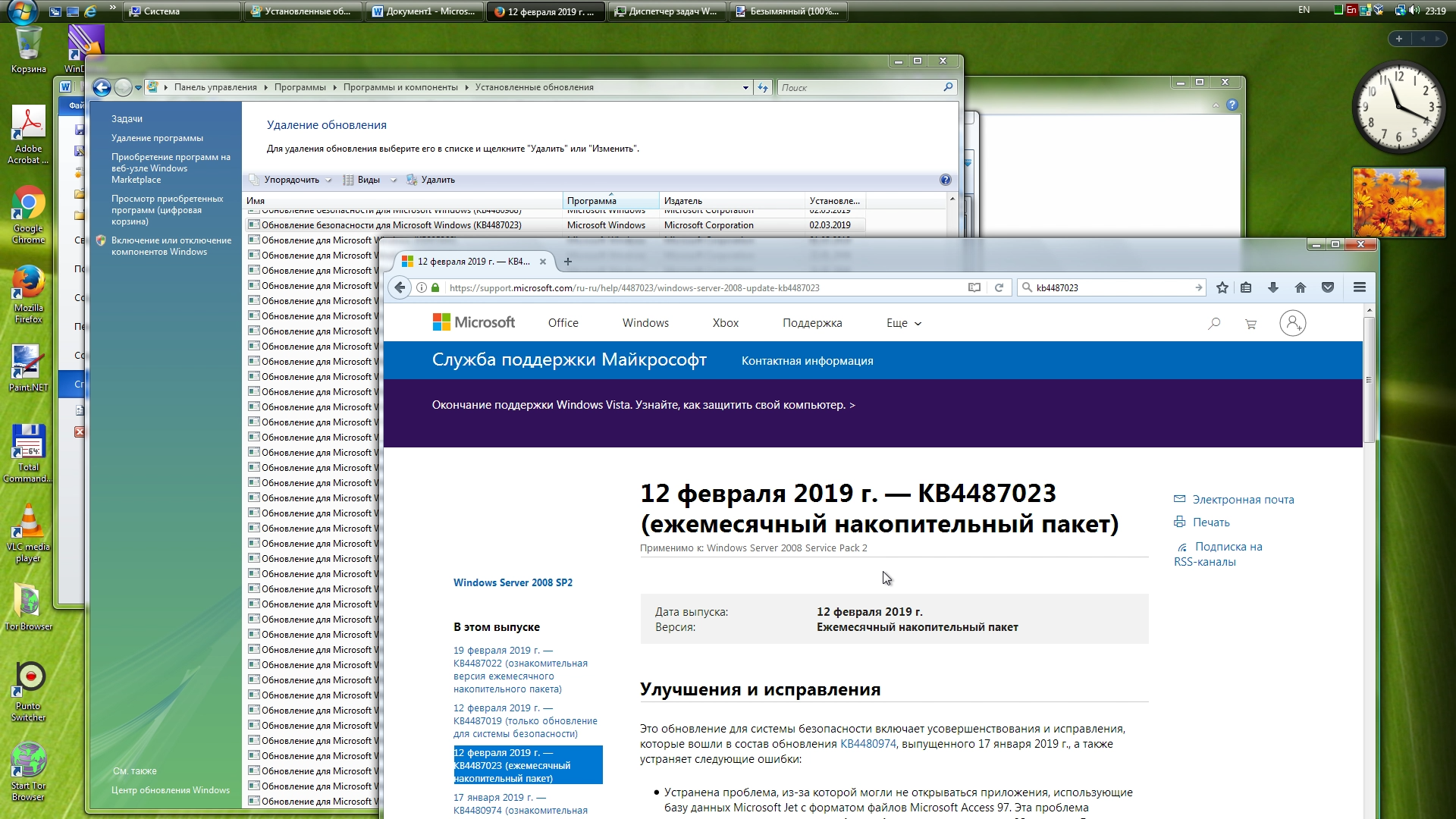Image resolution: width=1456 pixels, height=819 pixels.
Task: Open Punto Switcher desktop shortcut
Action: coord(28,692)
